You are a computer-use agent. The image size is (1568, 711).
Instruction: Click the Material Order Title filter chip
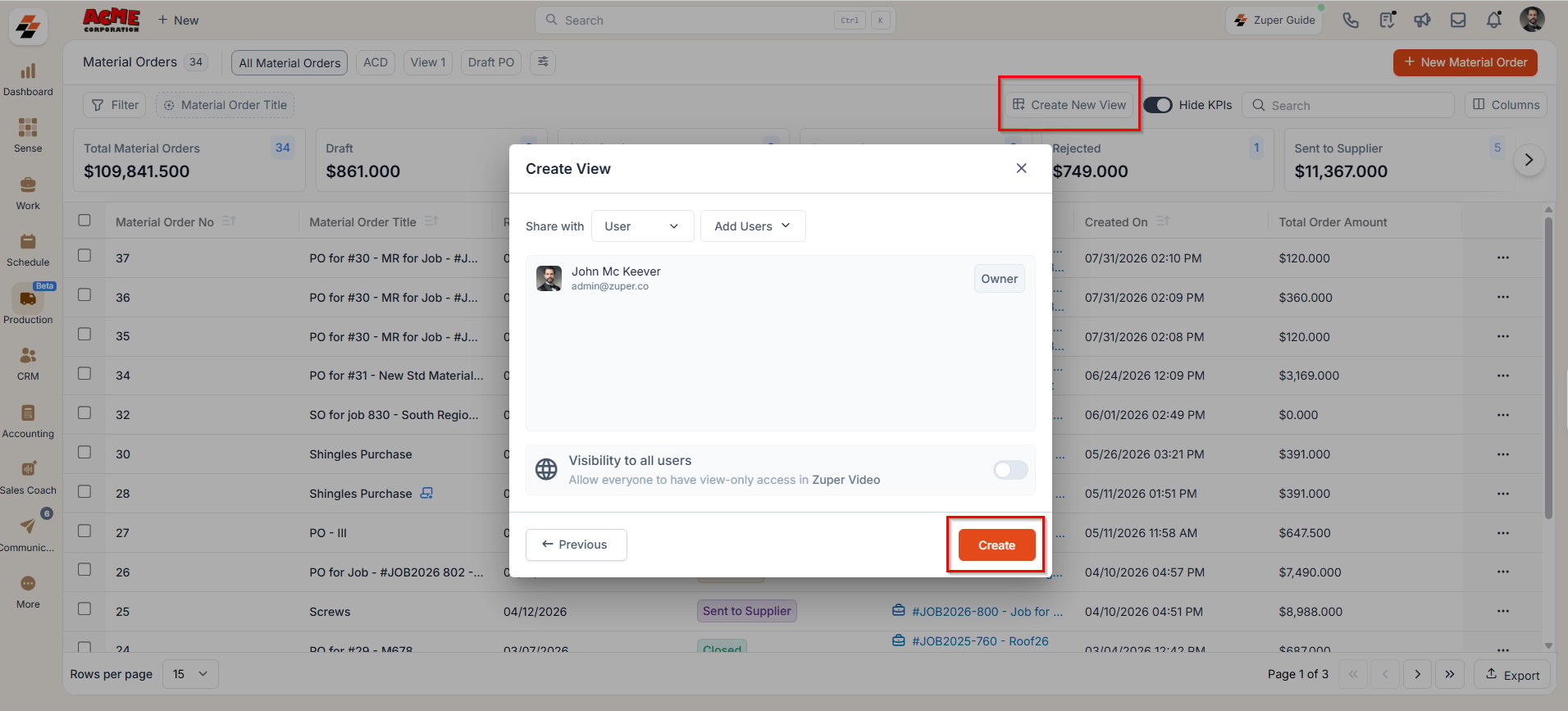[225, 105]
